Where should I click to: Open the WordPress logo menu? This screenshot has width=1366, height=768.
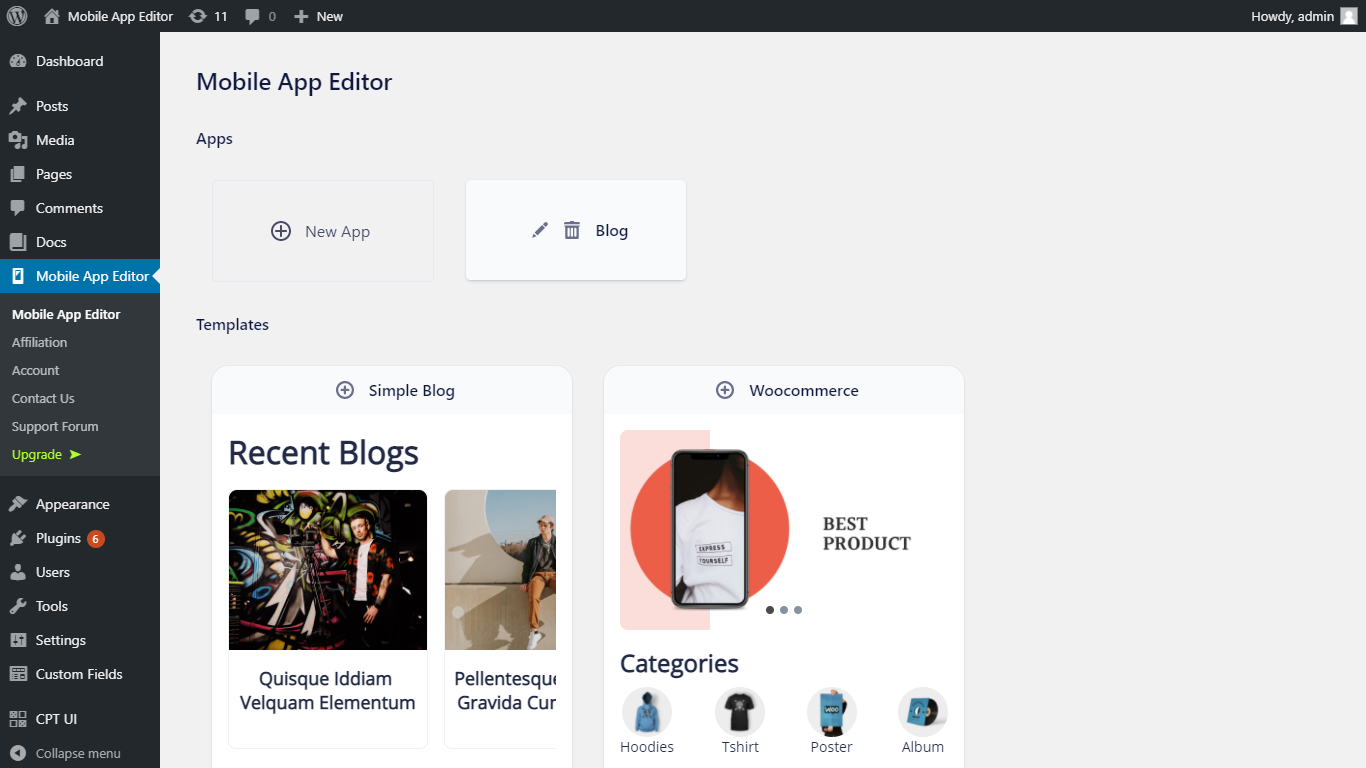coord(16,16)
